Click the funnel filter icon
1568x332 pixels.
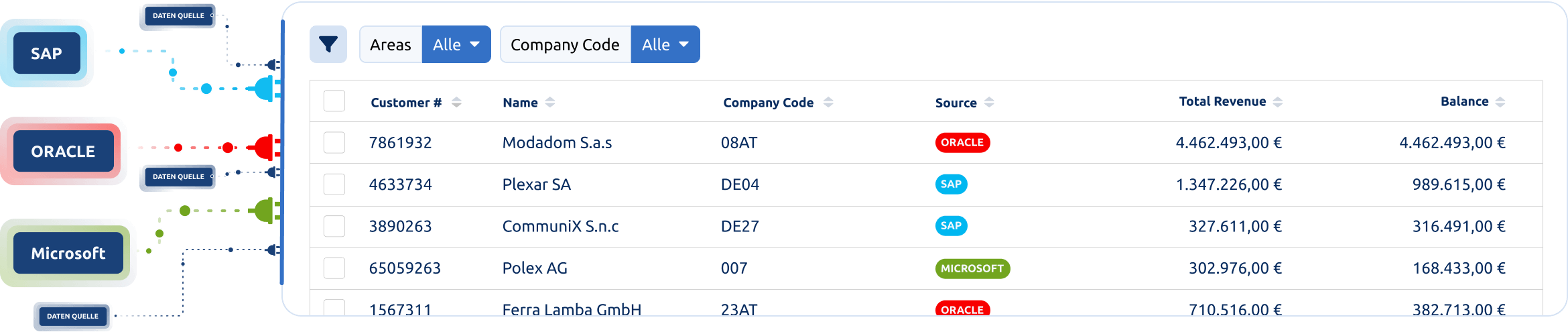coord(328,44)
